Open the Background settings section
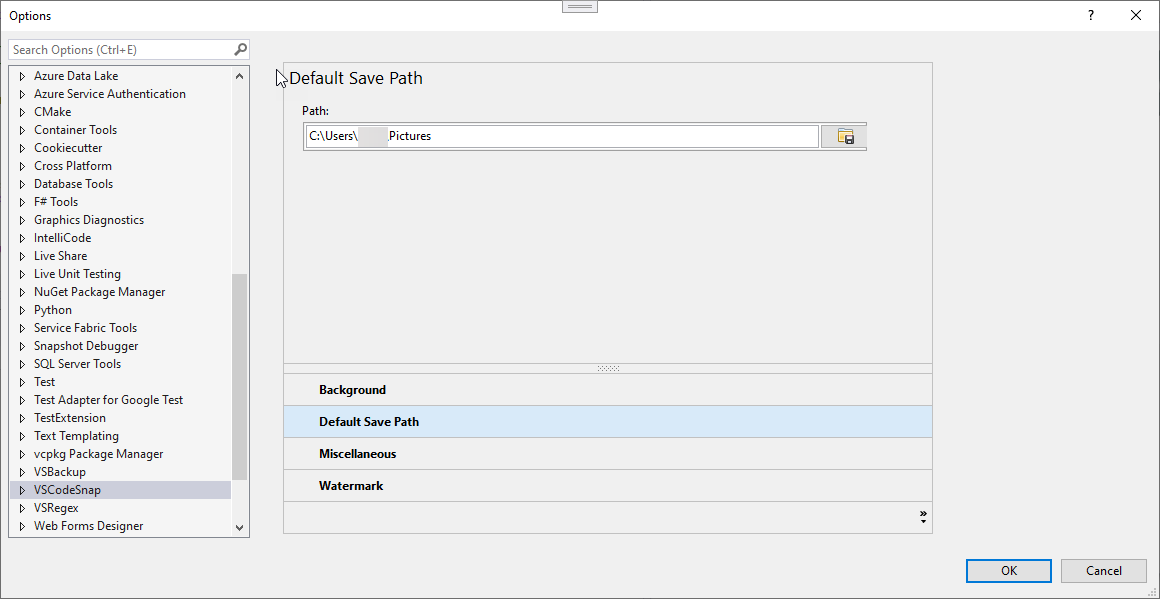Screen dimensions: 1160x599 coord(352,390)
